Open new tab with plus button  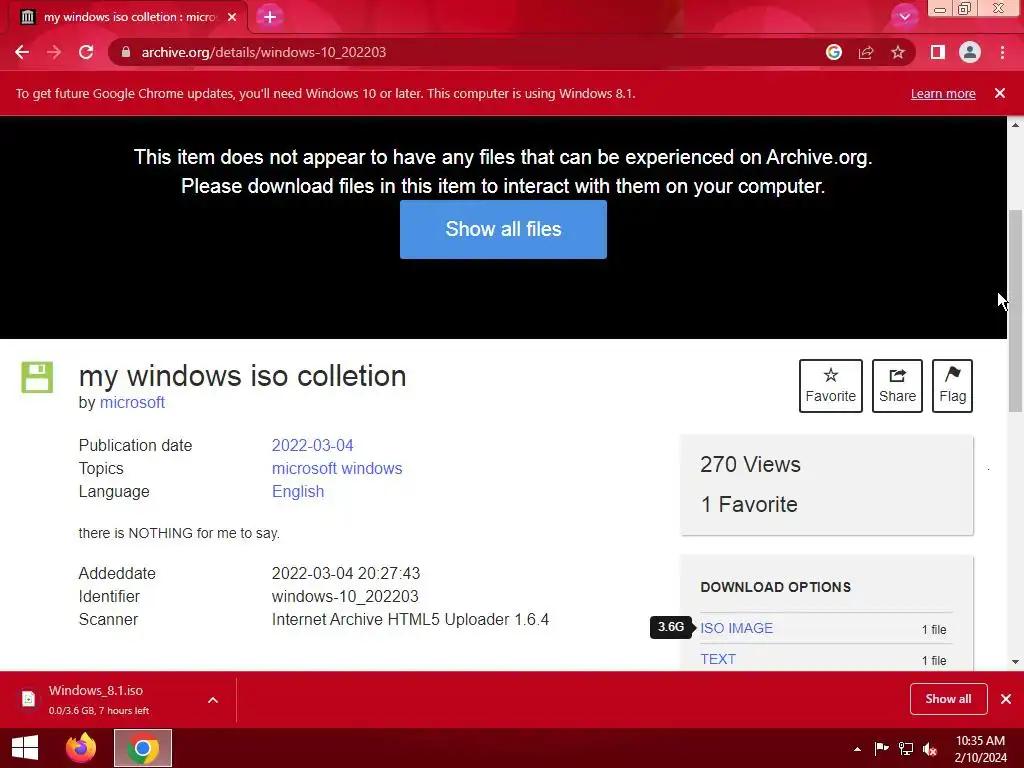click(270, 17)
